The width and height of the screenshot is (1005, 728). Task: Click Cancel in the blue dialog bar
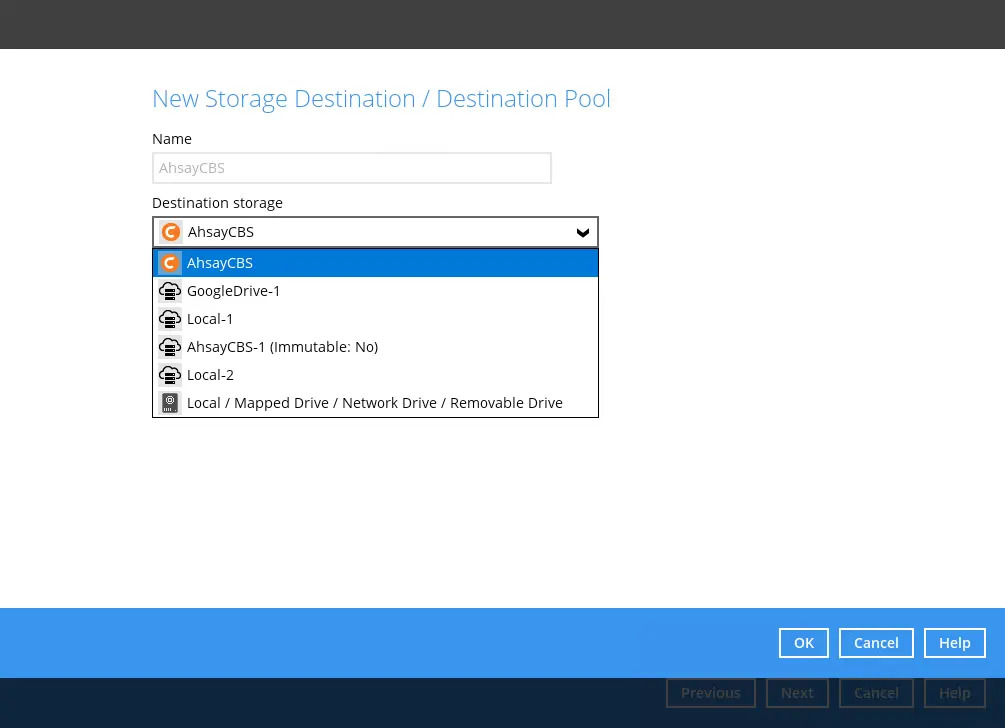pyautogui.click(x=876, y=643)
